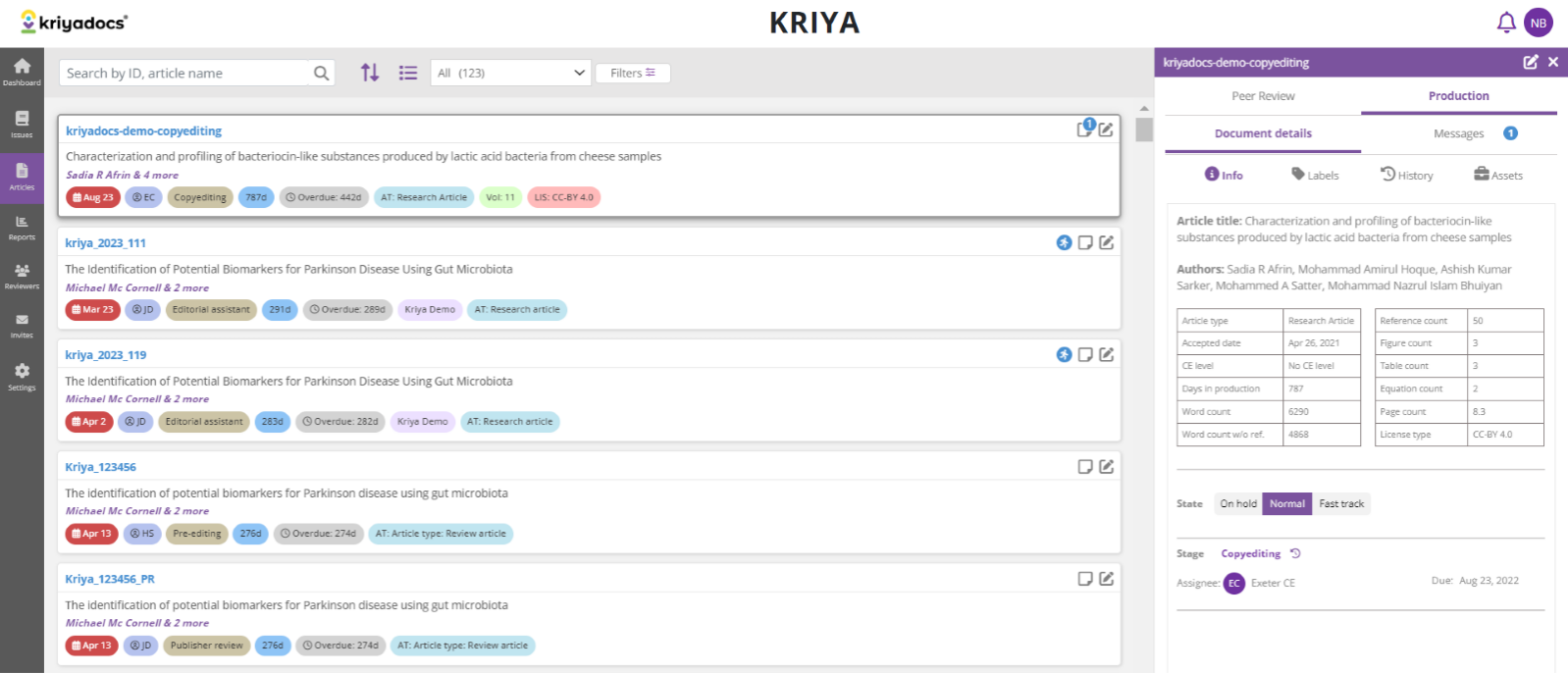1568x673 pixels.
Task: Open the Document details tab
Action: coord(1263,133)
